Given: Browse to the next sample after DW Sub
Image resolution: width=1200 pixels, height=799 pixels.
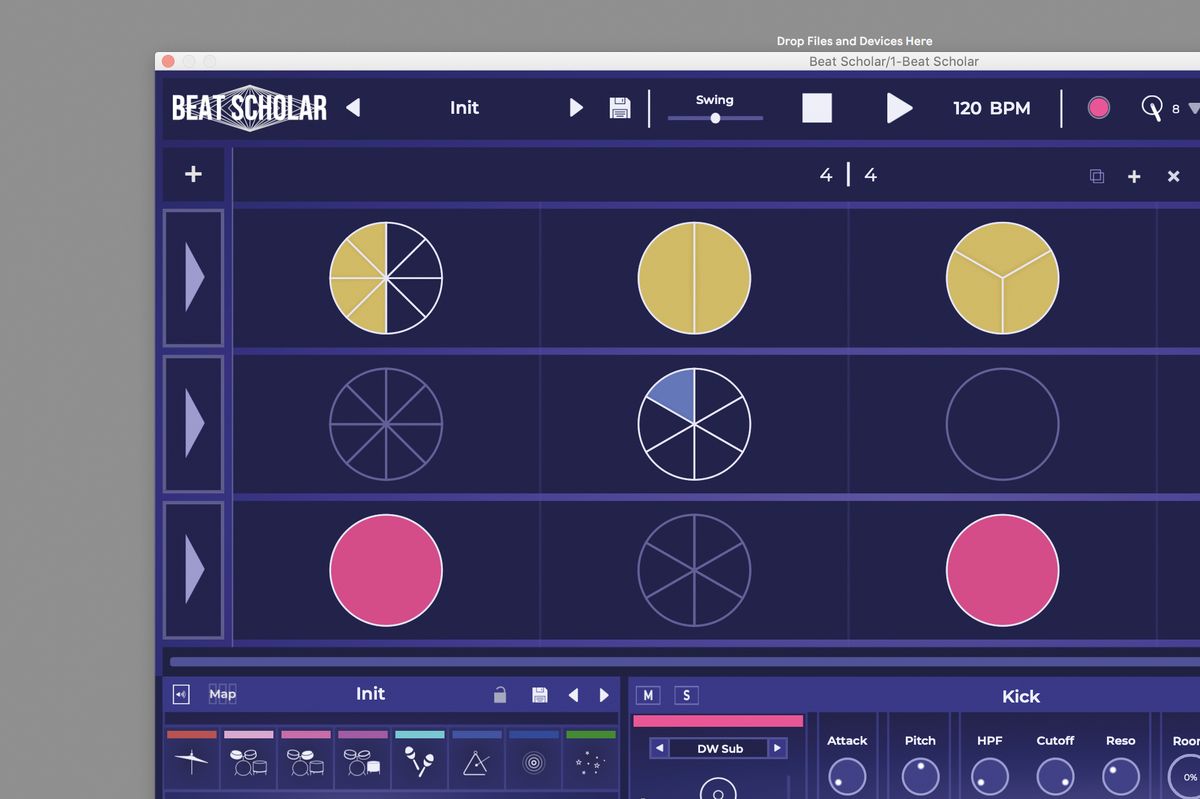Looking at the screenshot, I should tap(779, 748).
